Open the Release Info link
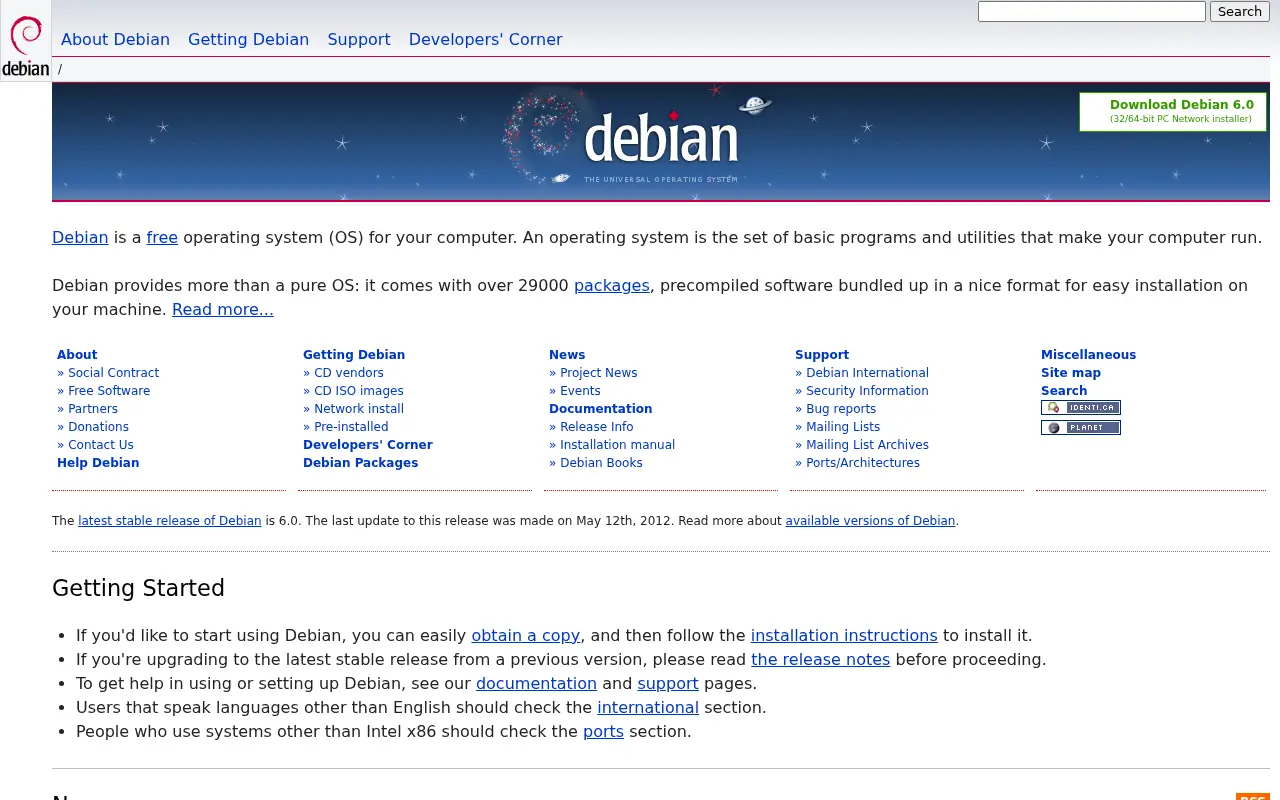Viewport: 1280px width, 800px height. point(597,427)
